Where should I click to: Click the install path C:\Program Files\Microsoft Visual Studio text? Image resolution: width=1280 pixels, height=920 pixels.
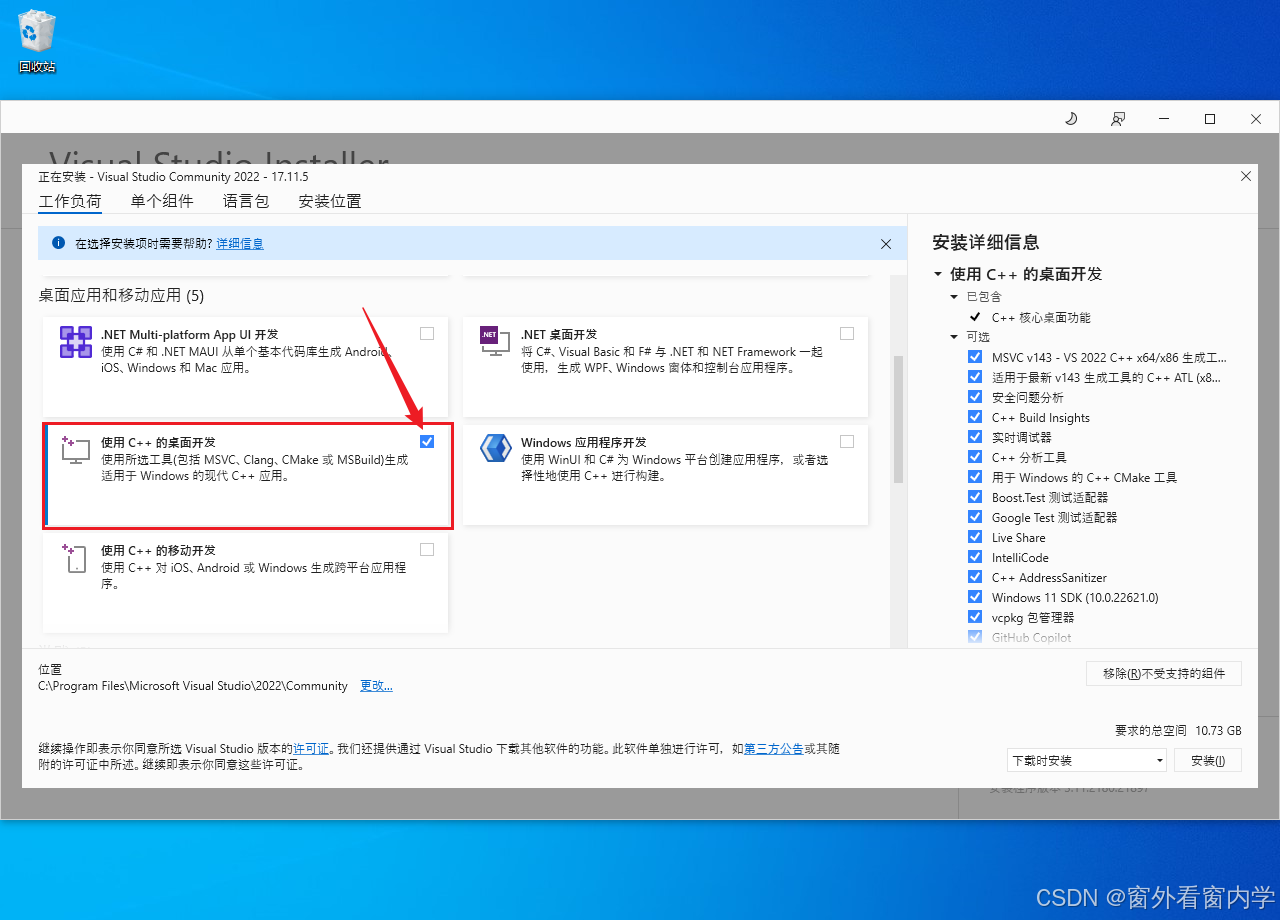(x=193, y=686)
